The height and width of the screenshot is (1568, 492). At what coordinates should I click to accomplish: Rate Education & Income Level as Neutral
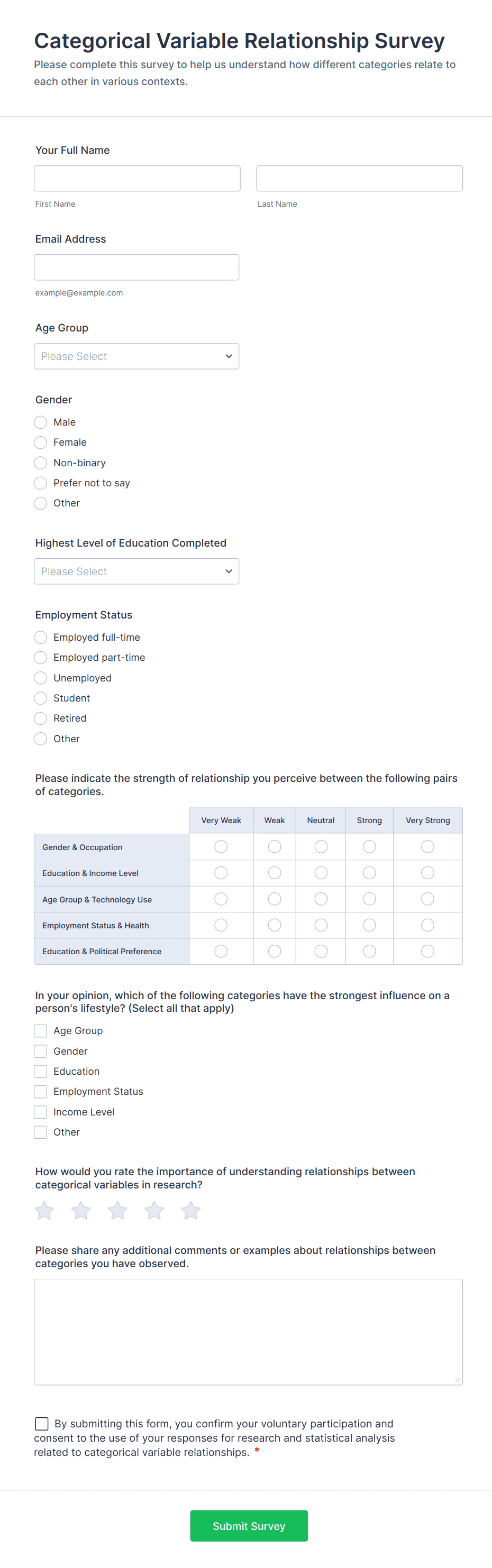320,872
